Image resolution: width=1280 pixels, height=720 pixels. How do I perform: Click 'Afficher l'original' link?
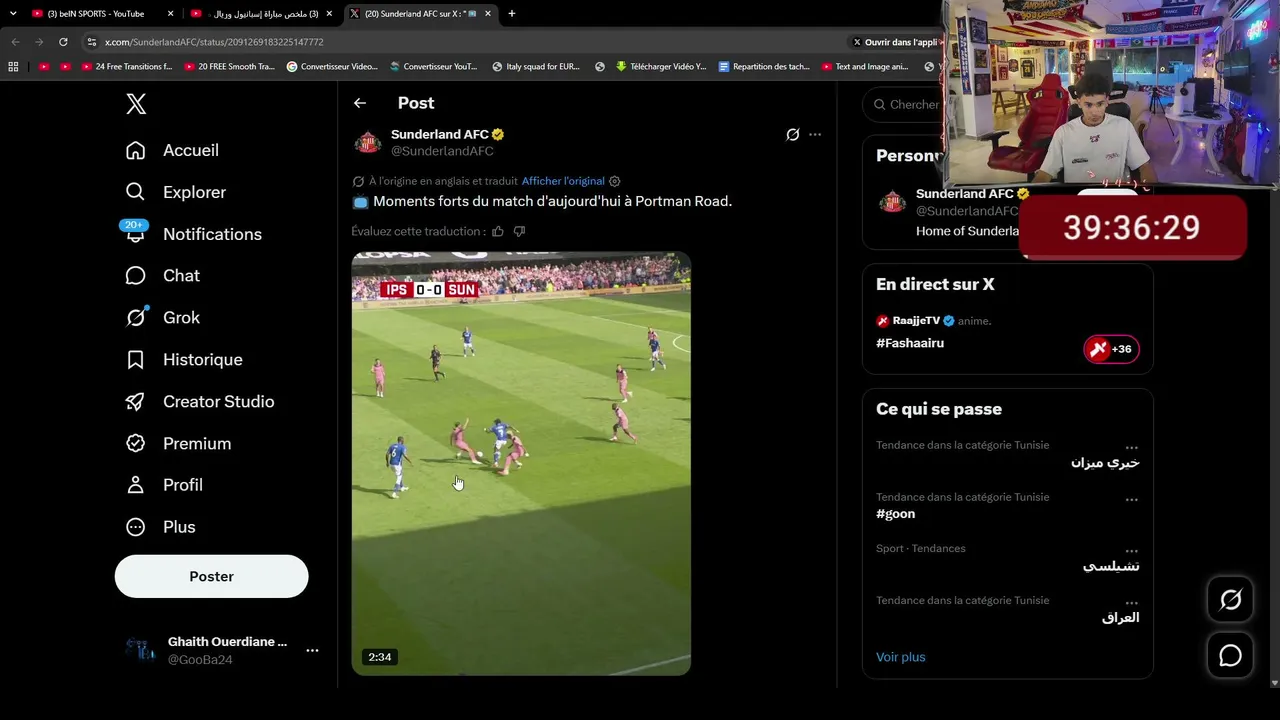click(563, 181)
